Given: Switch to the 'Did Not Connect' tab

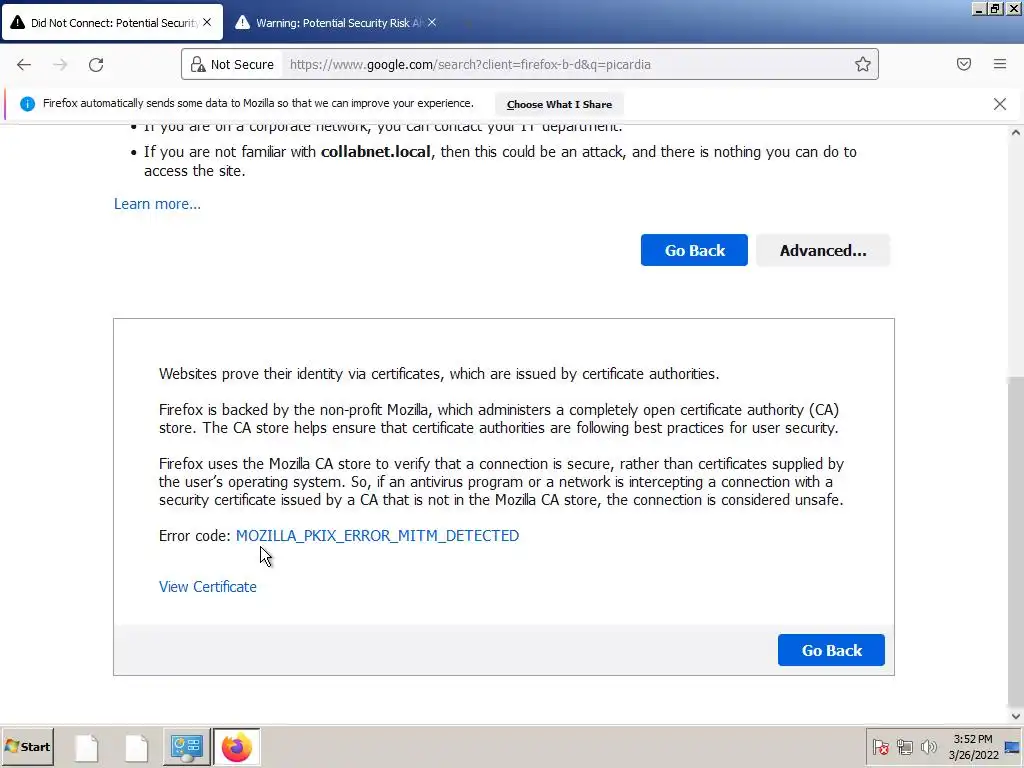Looking at the screenshot, I should click(113, 23).
